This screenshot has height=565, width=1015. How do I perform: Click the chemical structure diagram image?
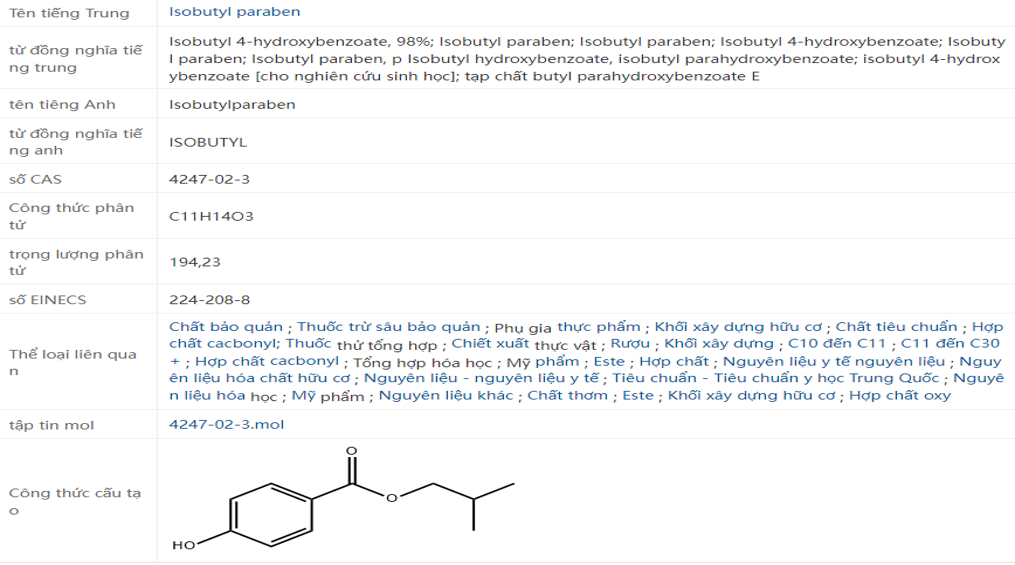coord(343,499)
